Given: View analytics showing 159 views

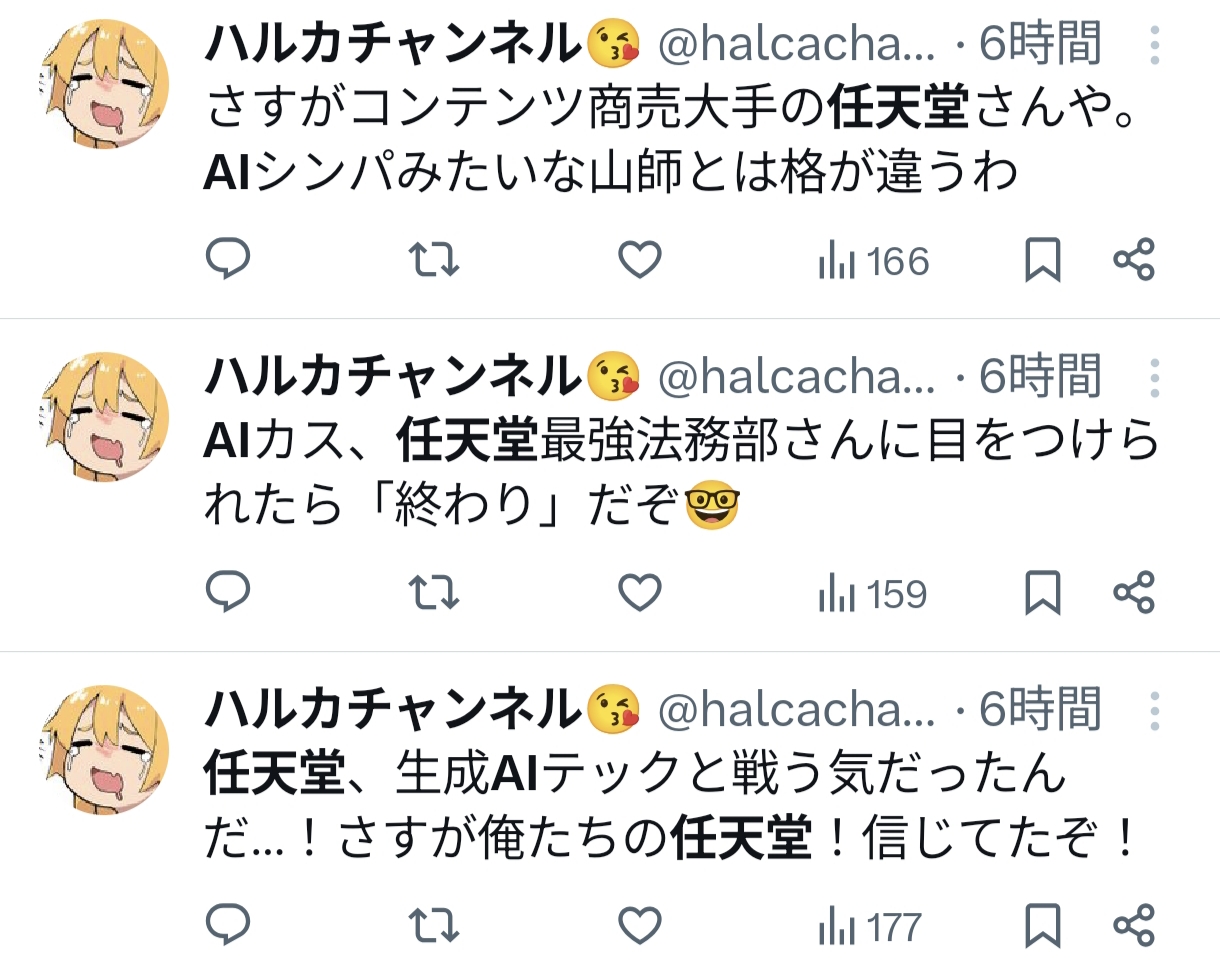Looking at the screenshot, I should point(873,595).
